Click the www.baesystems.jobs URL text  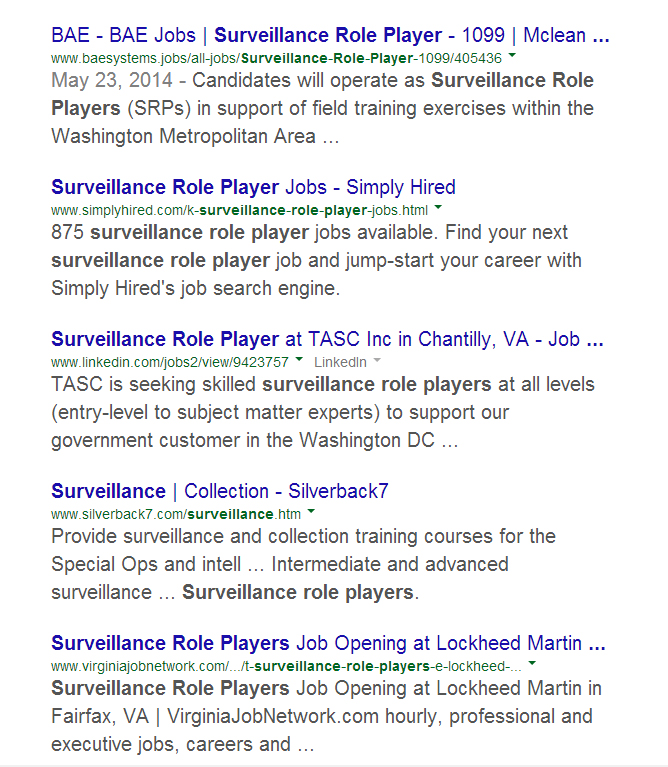pos(276,59)
